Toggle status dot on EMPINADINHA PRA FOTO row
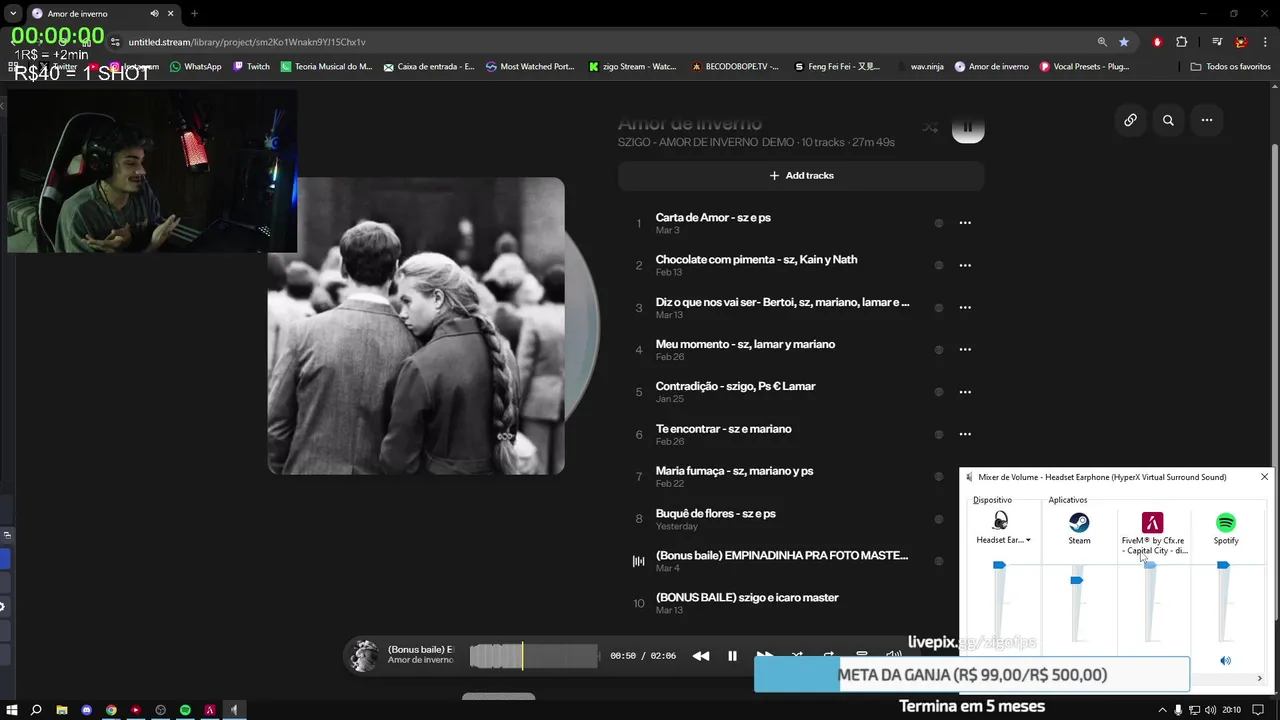The height and width of the screenshot is (720, 1280). click(x=938, y=561)
